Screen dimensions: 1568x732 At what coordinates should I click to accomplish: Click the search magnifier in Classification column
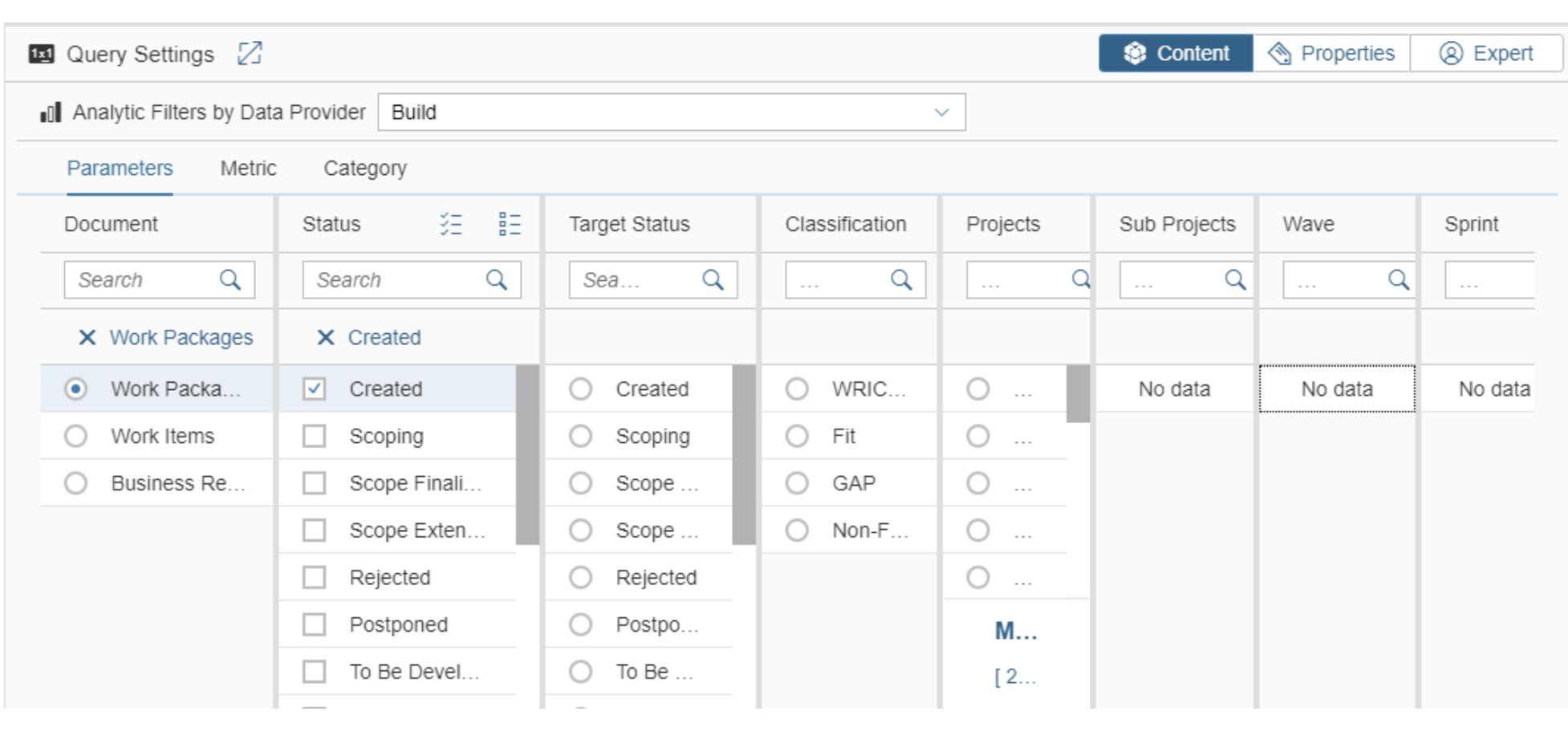(901, 279)
